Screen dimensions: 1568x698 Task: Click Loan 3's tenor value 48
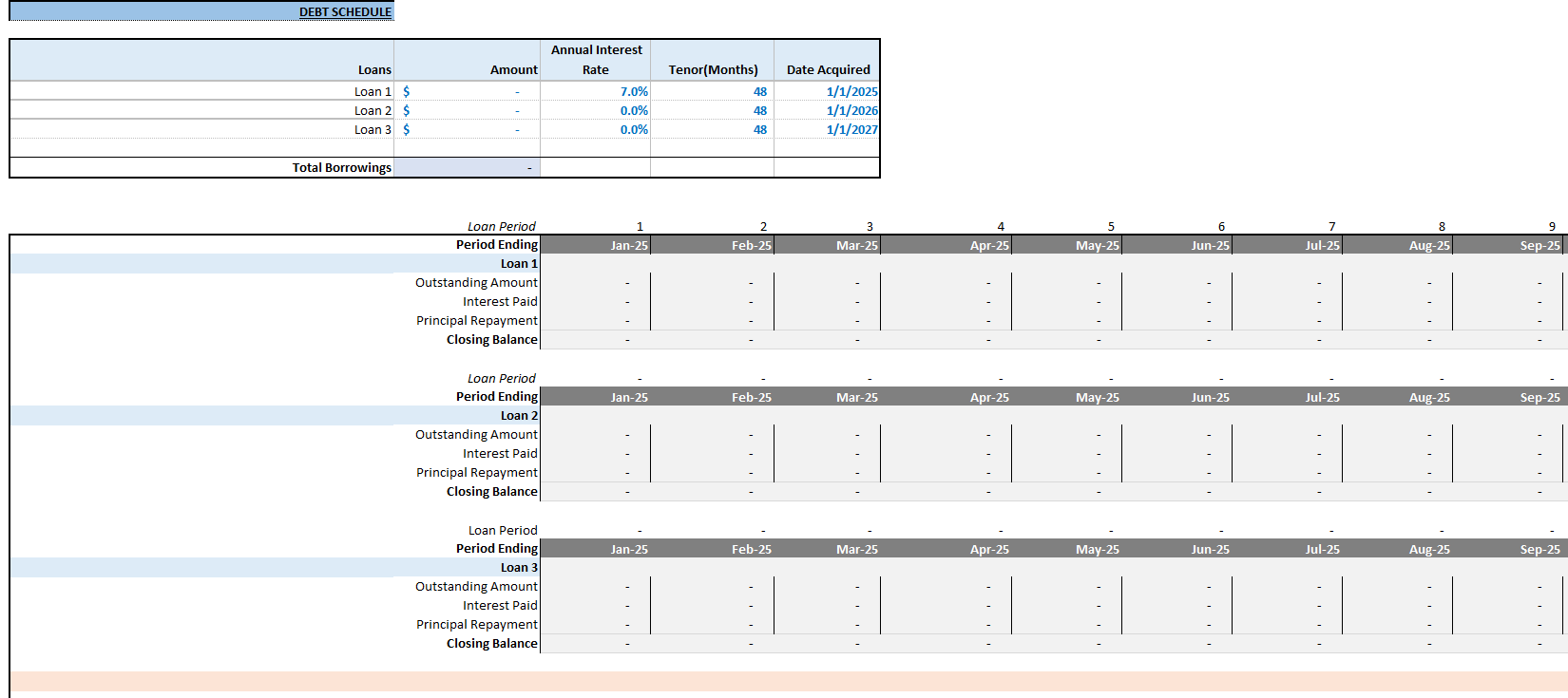[713, 129]
